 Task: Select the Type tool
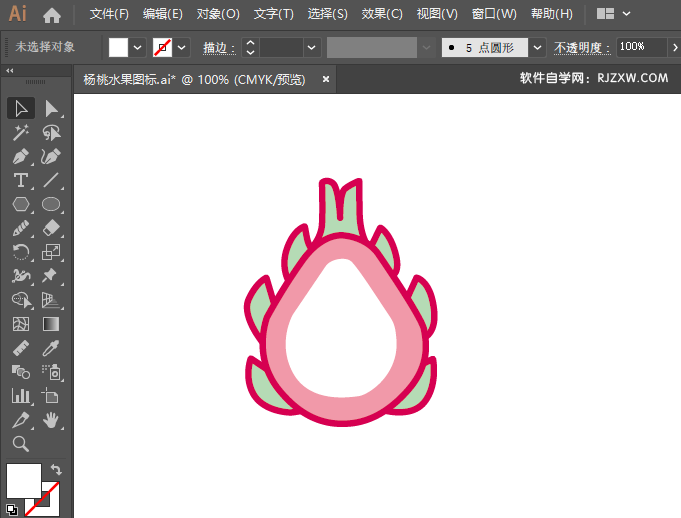[x=21, y=180]
